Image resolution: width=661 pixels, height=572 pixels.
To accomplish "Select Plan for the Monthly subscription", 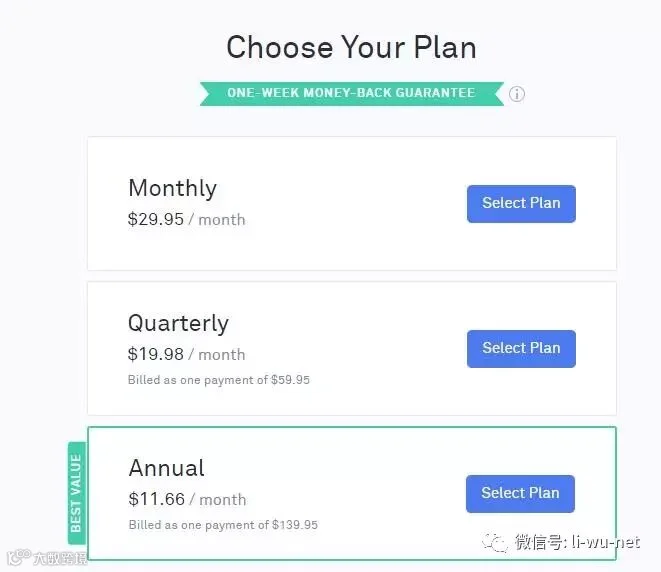I will 521,204.
